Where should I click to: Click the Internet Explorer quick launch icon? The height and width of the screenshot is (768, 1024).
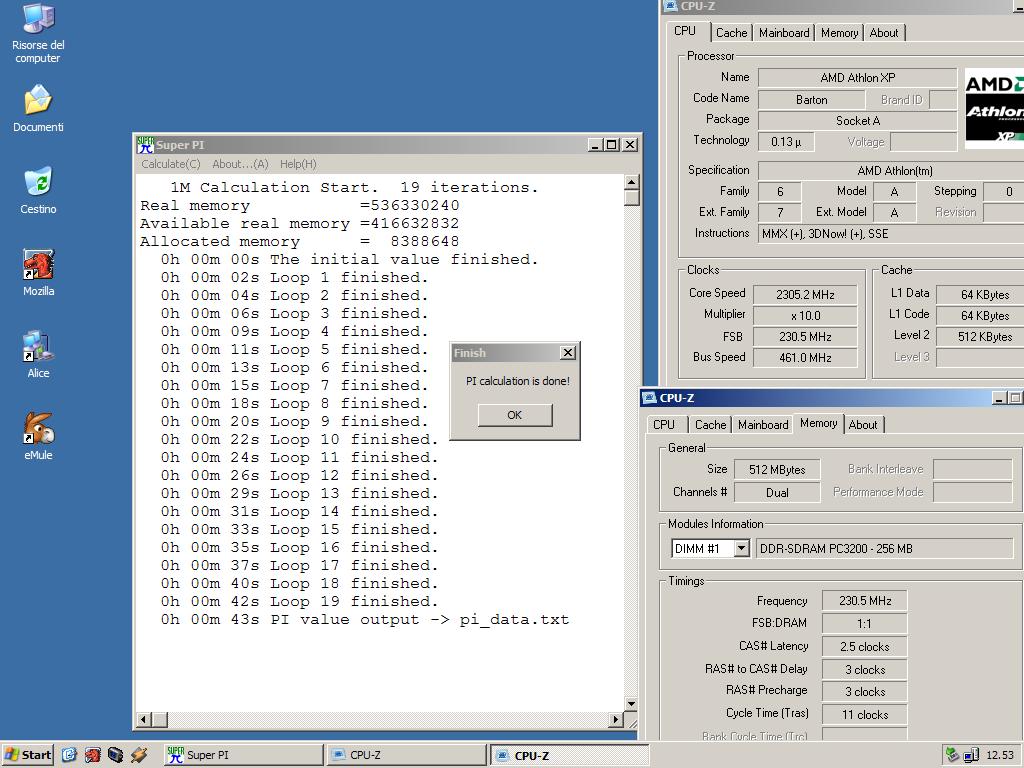(x=69, y=755)
